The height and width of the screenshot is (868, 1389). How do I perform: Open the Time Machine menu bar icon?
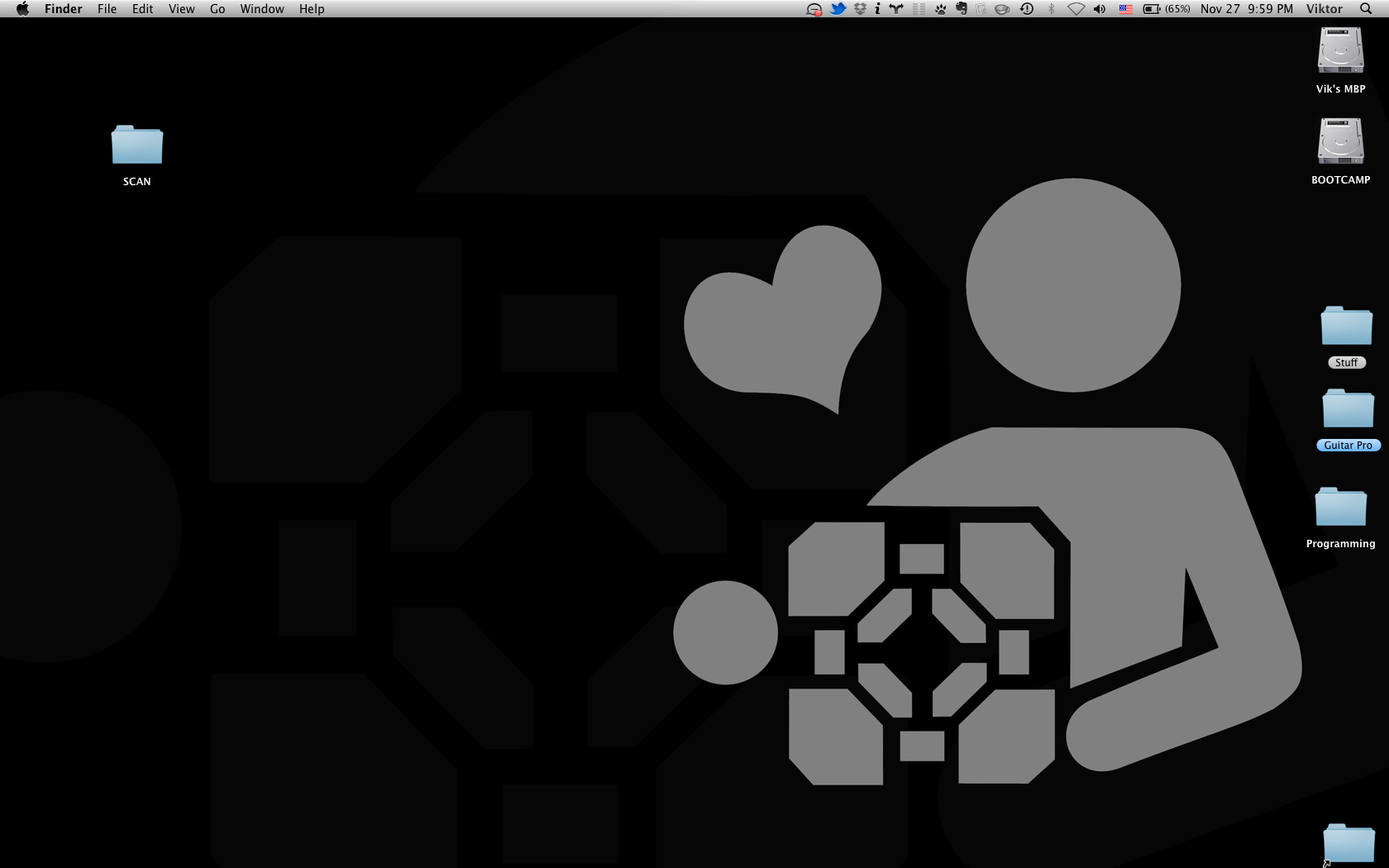point(1027,9)
